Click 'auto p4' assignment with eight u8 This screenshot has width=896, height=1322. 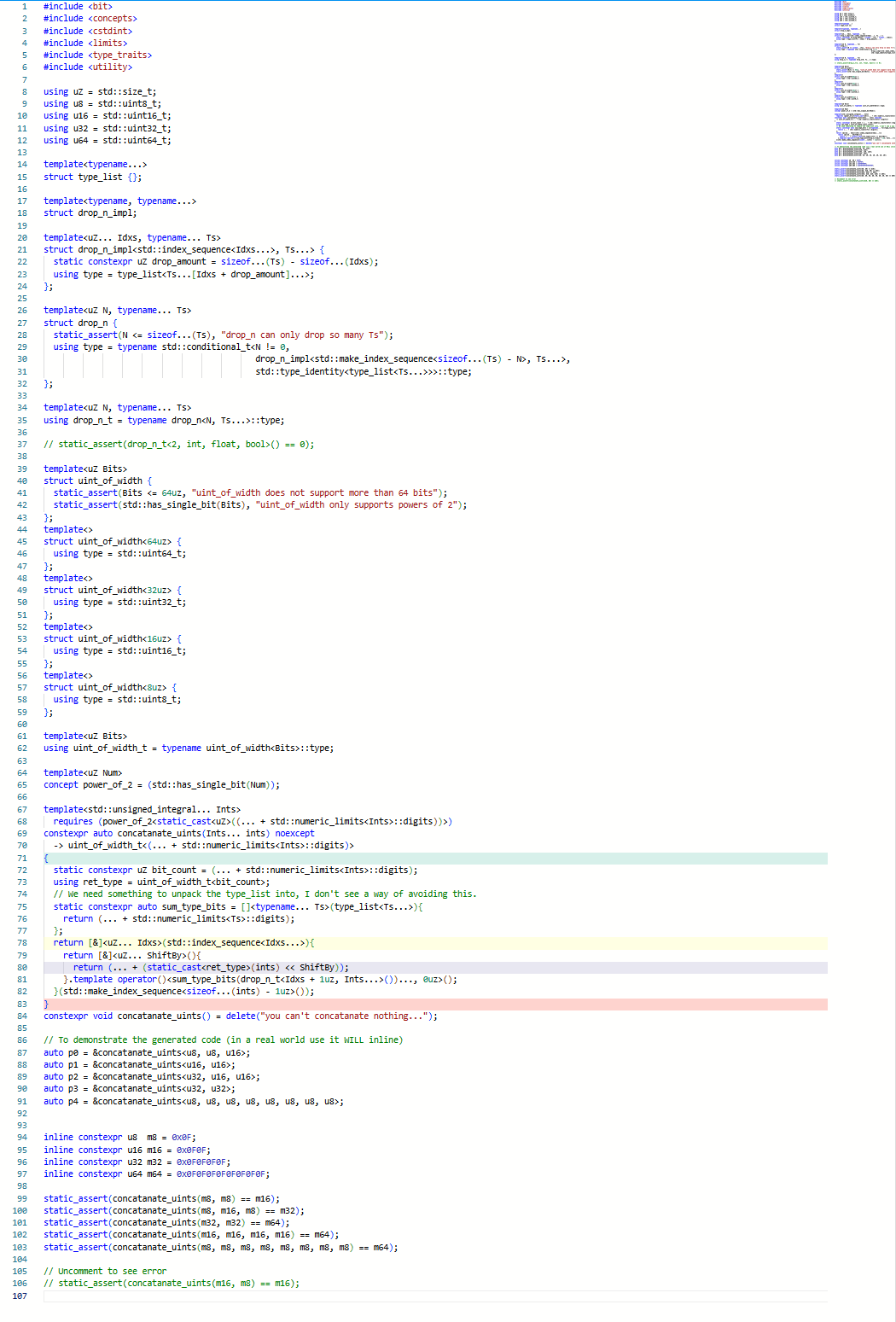tap(194, 1102)
